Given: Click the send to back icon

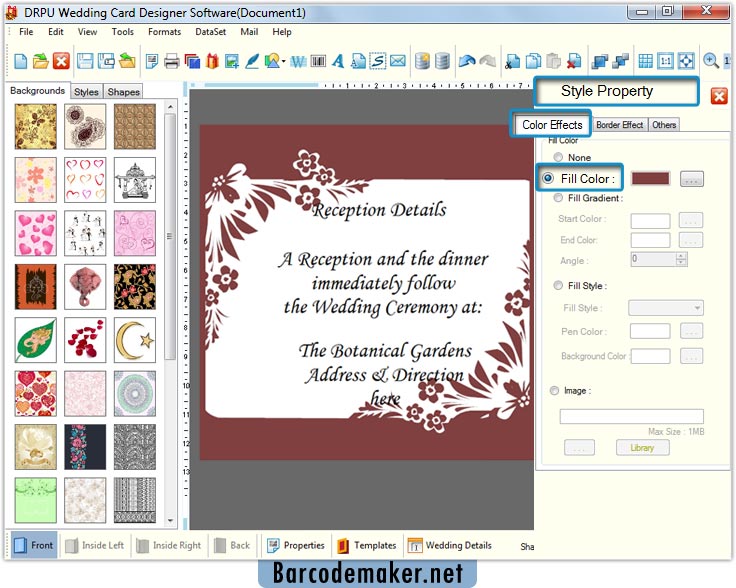Looking at the screenshot, I should point(621,61).
